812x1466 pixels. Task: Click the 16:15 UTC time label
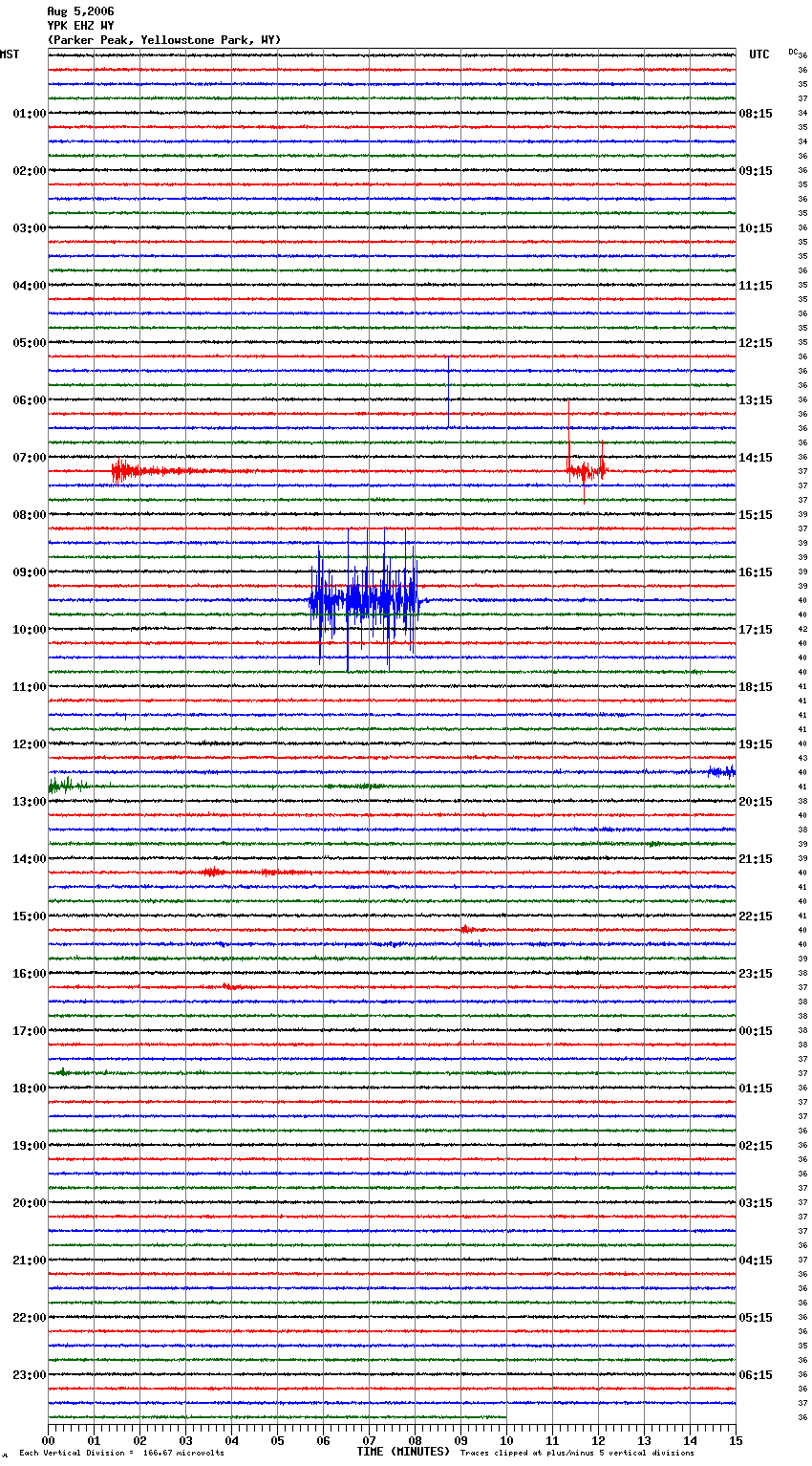[x=756, y=572]
